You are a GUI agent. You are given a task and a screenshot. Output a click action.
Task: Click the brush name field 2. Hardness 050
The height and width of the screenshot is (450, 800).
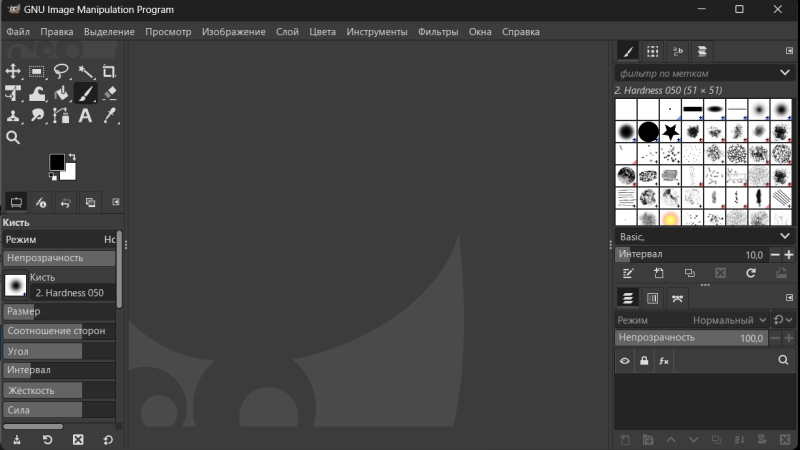72,293
